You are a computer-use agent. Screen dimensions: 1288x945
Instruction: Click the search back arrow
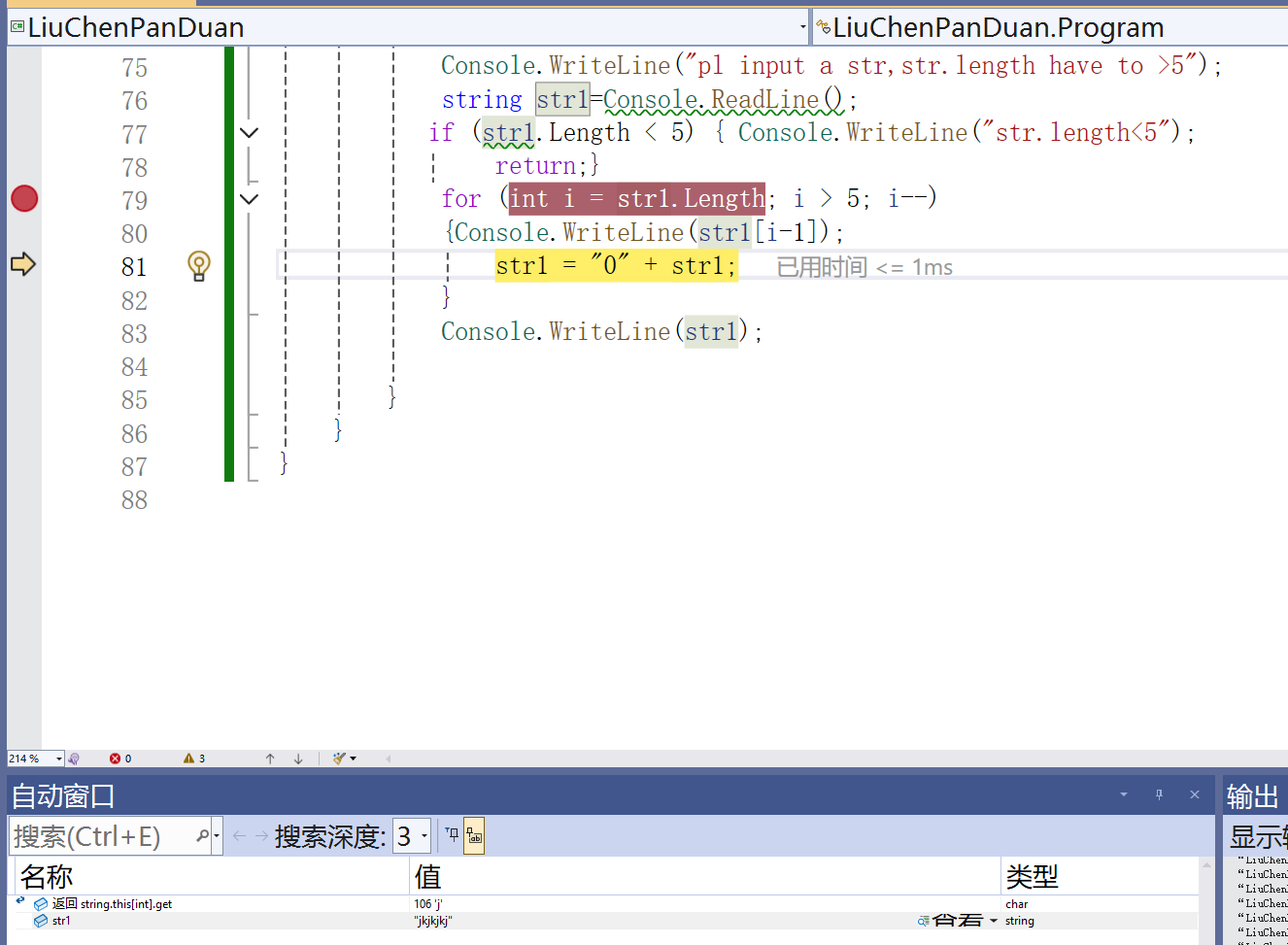[239, 836]
